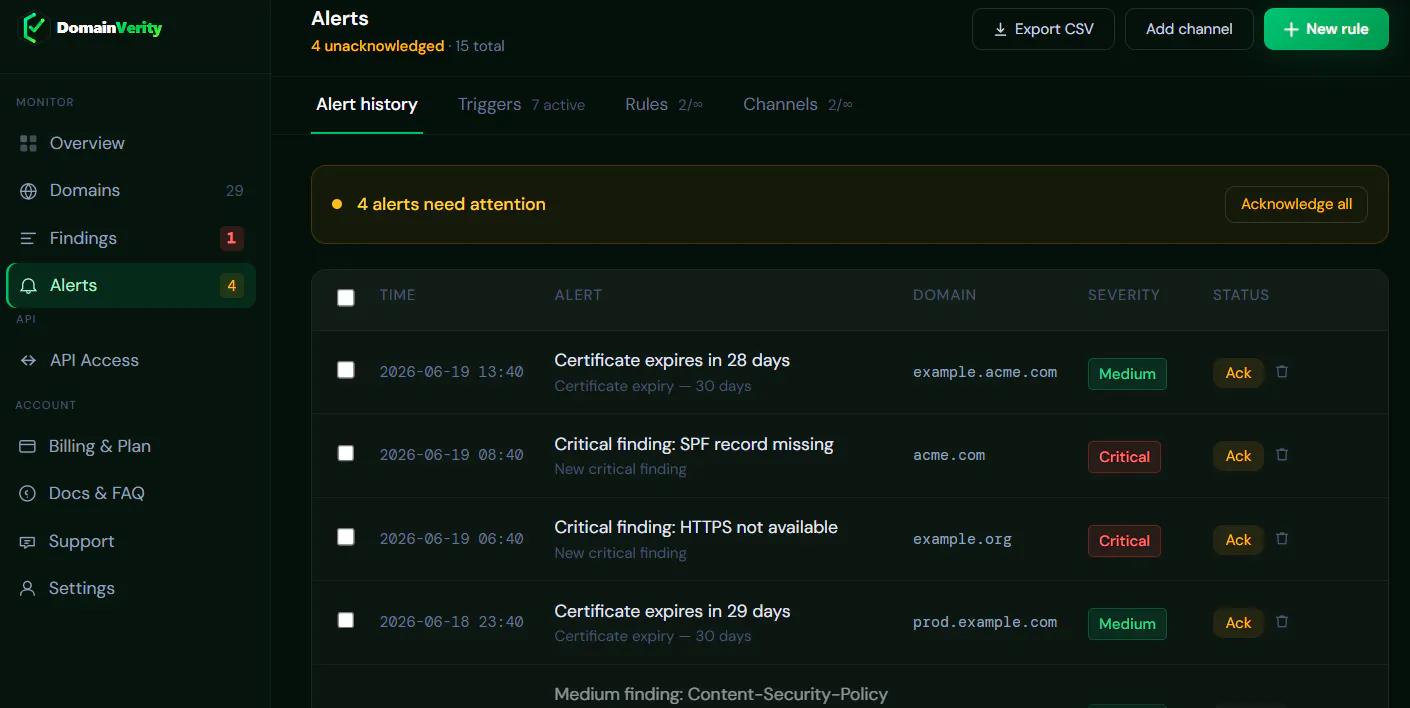Open Docs & FAQ page
The width and height of the screenshot is (1410, 708).
131,494
